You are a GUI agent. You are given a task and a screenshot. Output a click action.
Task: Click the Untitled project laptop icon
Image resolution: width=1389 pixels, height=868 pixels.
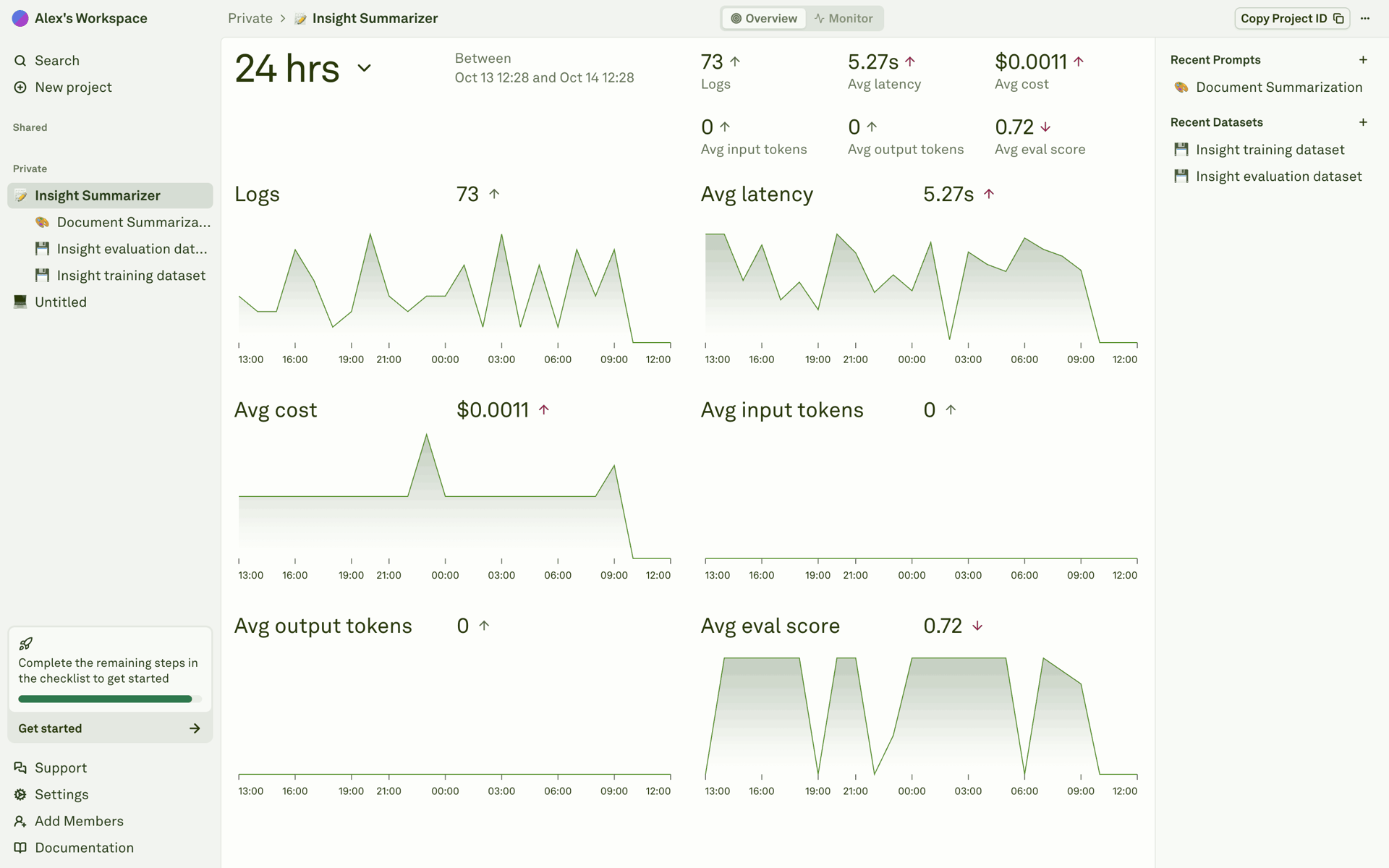tap(20, 302)
